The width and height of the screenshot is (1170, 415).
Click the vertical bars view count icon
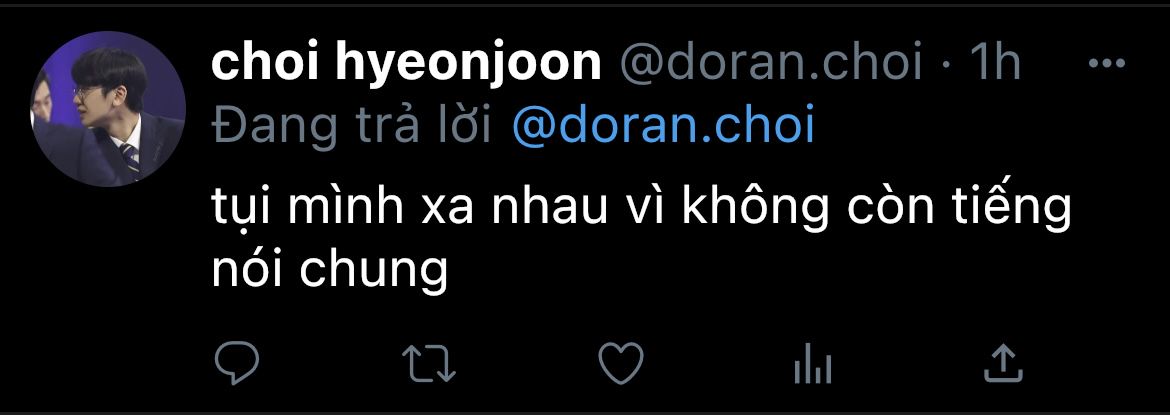(x=813, y=365)
